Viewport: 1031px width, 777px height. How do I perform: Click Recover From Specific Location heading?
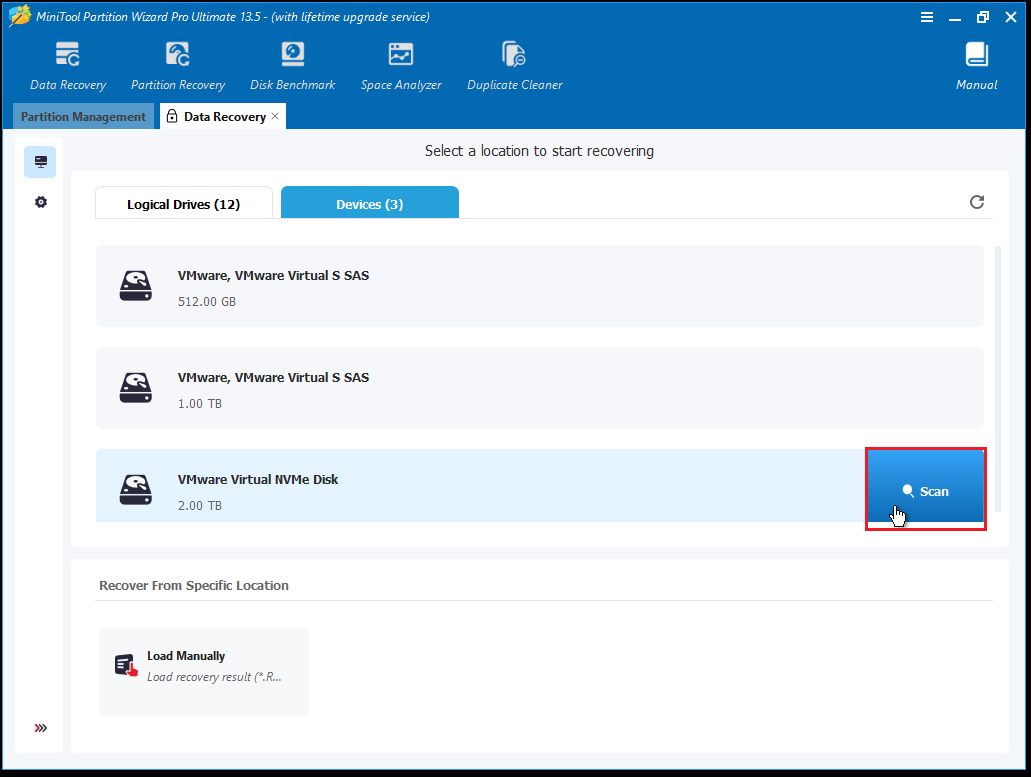[x=194, y=585]
